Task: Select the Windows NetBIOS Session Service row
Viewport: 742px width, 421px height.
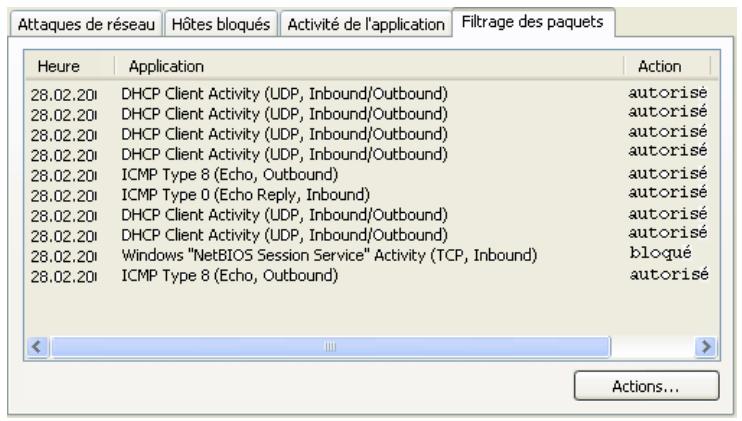Action: coord(330,254)
